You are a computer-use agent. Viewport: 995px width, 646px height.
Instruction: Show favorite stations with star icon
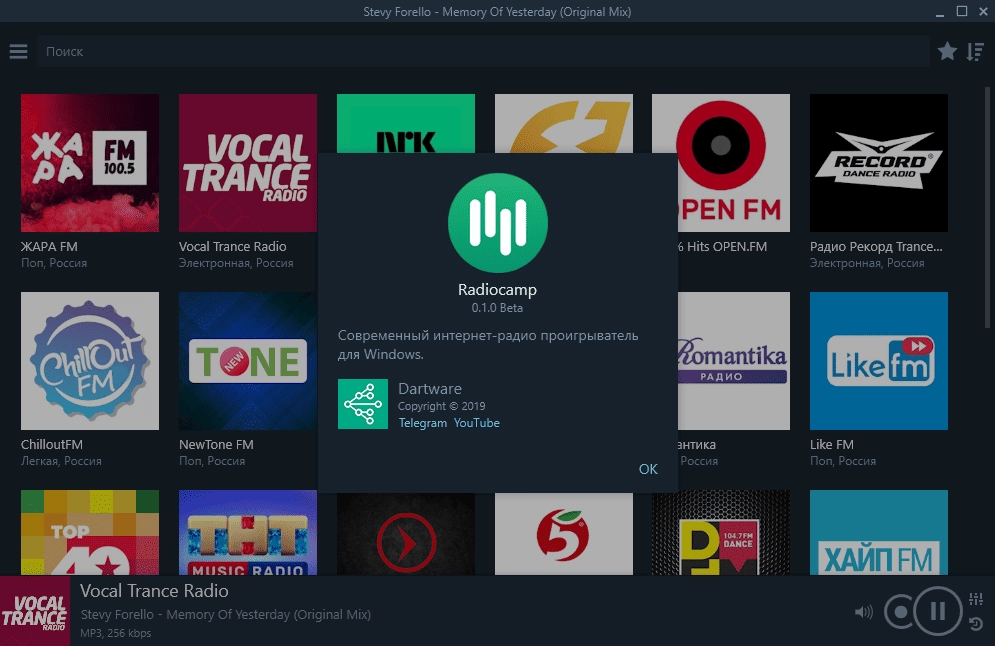pos(947,51)
